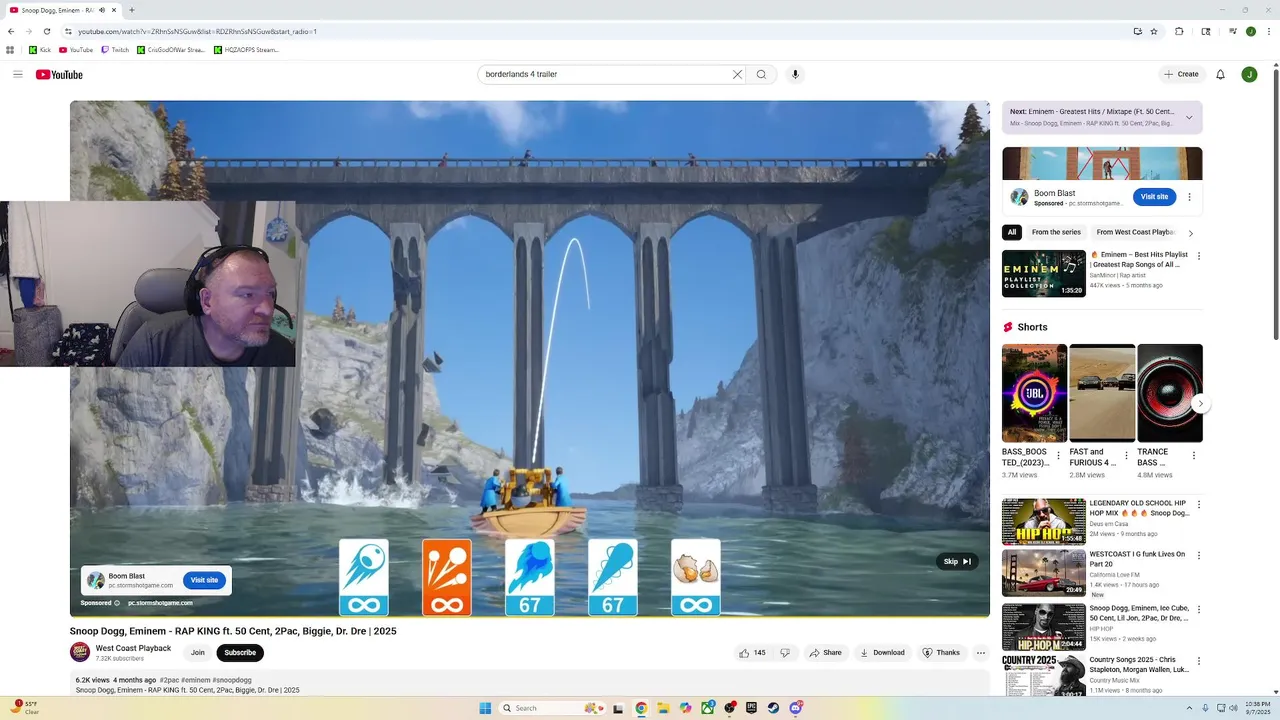
Task: Open the Eminem Best Hits Playlist thumbnail
Action: [x=1044, y=274]
